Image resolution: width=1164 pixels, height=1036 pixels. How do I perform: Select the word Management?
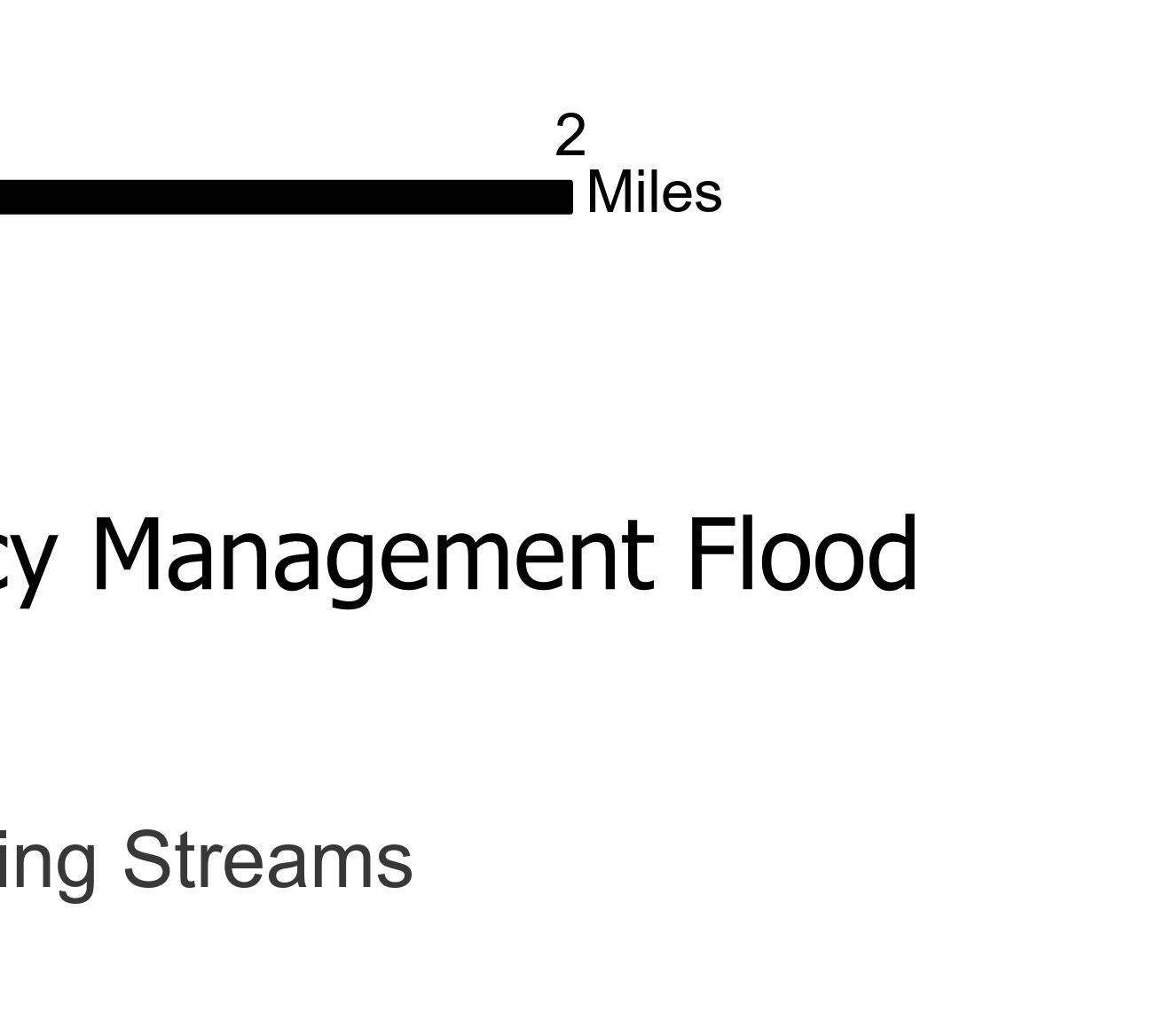(x=373, y=556)
